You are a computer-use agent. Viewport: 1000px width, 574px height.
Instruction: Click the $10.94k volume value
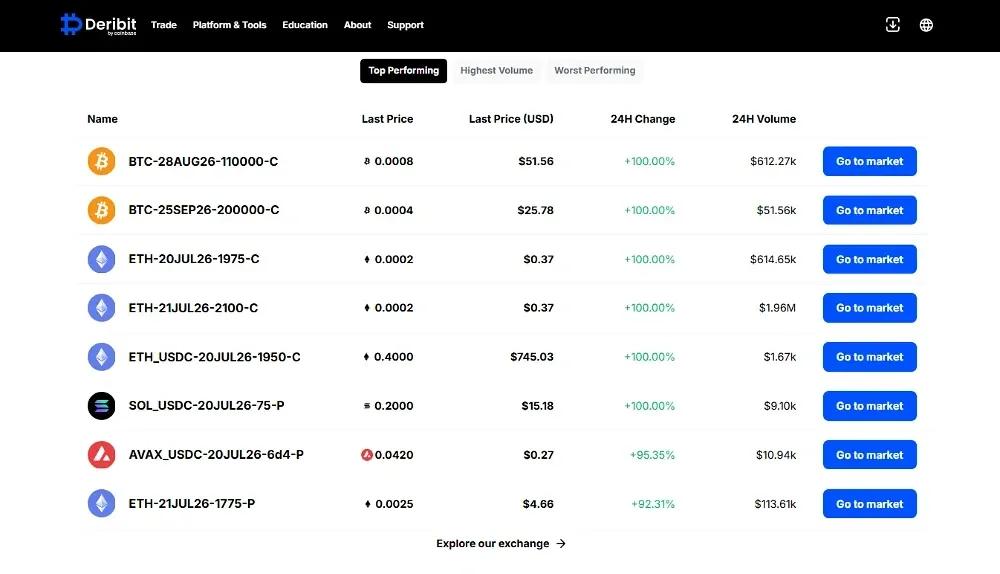776,455
